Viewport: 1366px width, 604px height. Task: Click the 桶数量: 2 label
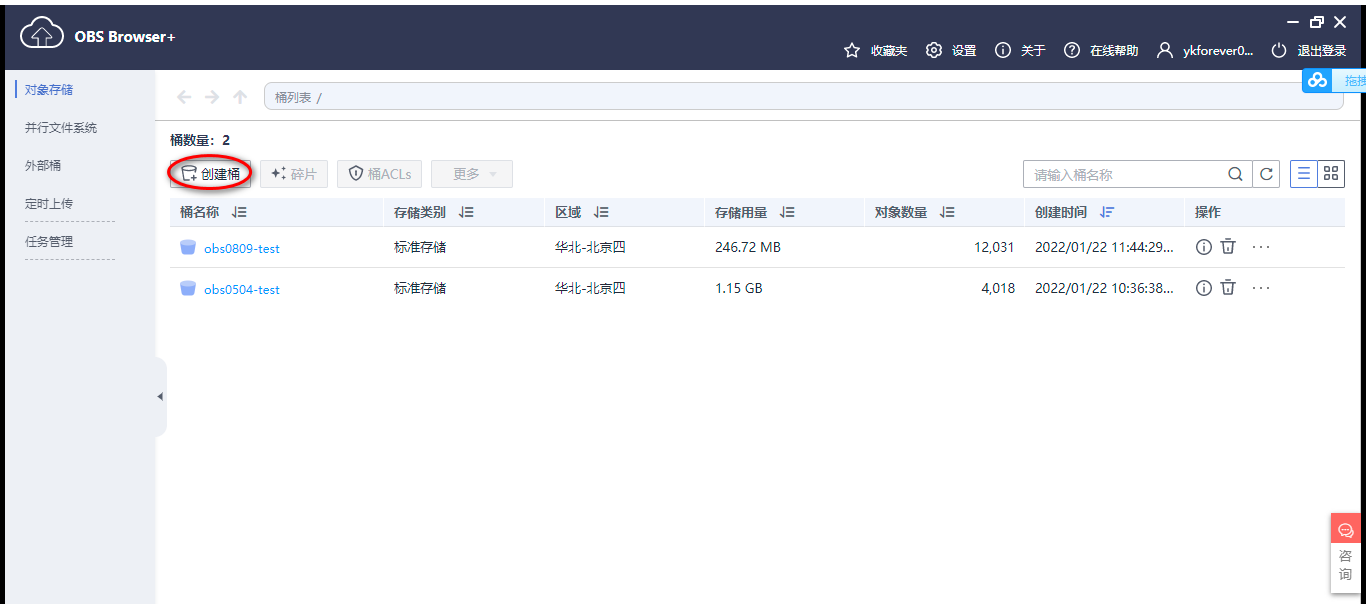pyautogui.click(x=200, y=140)
